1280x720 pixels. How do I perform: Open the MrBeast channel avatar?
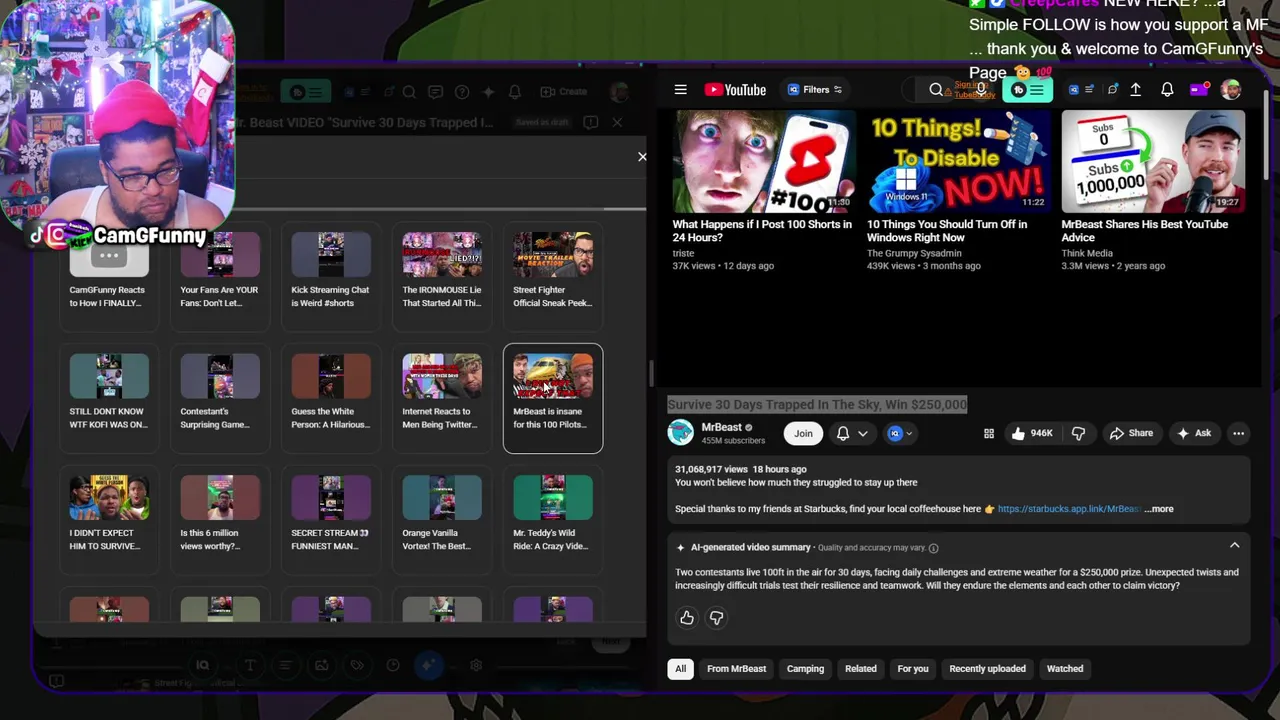pyautogui.click(x=681, y=433)
